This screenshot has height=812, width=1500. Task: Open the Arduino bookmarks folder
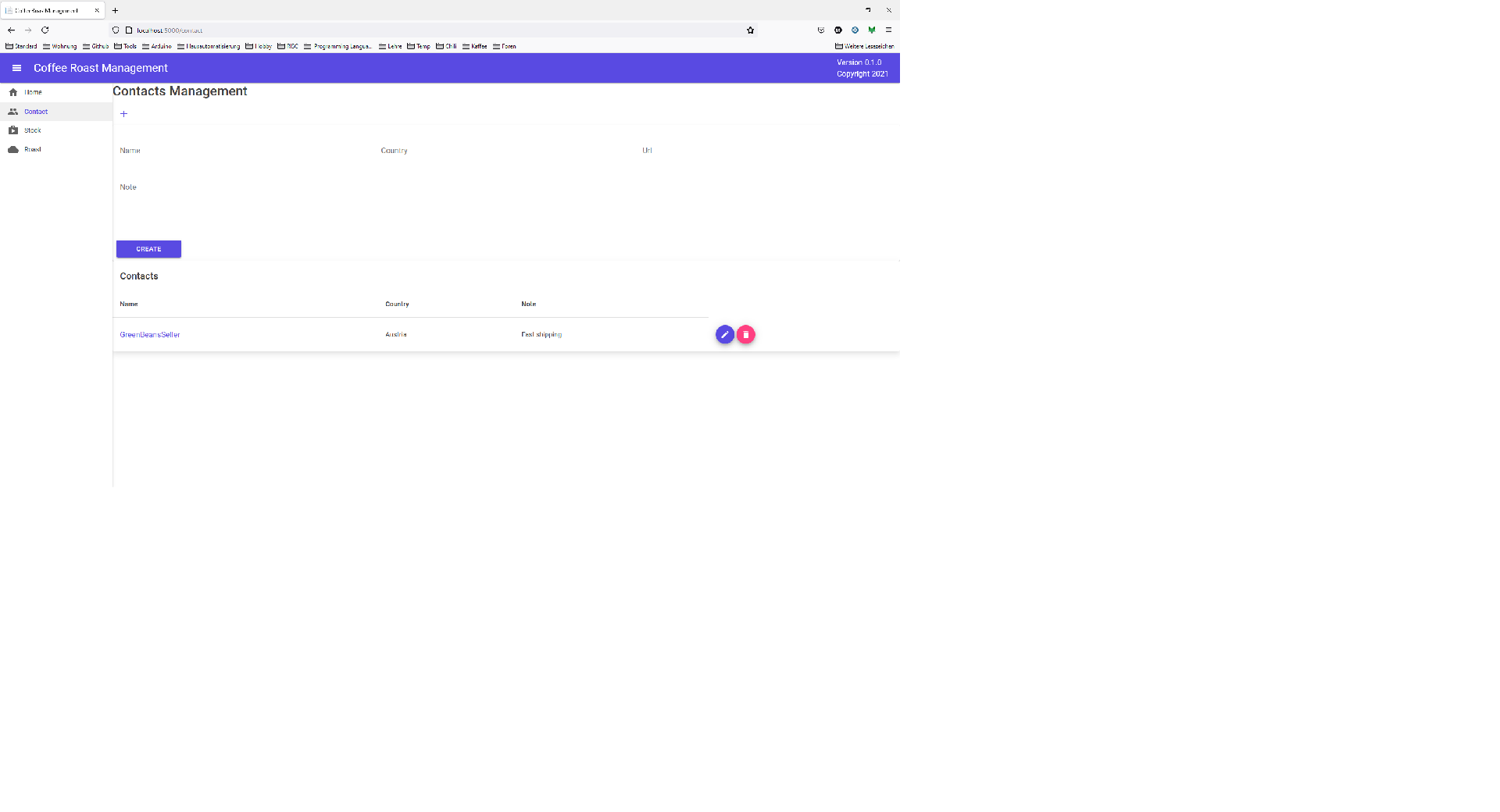156,46
